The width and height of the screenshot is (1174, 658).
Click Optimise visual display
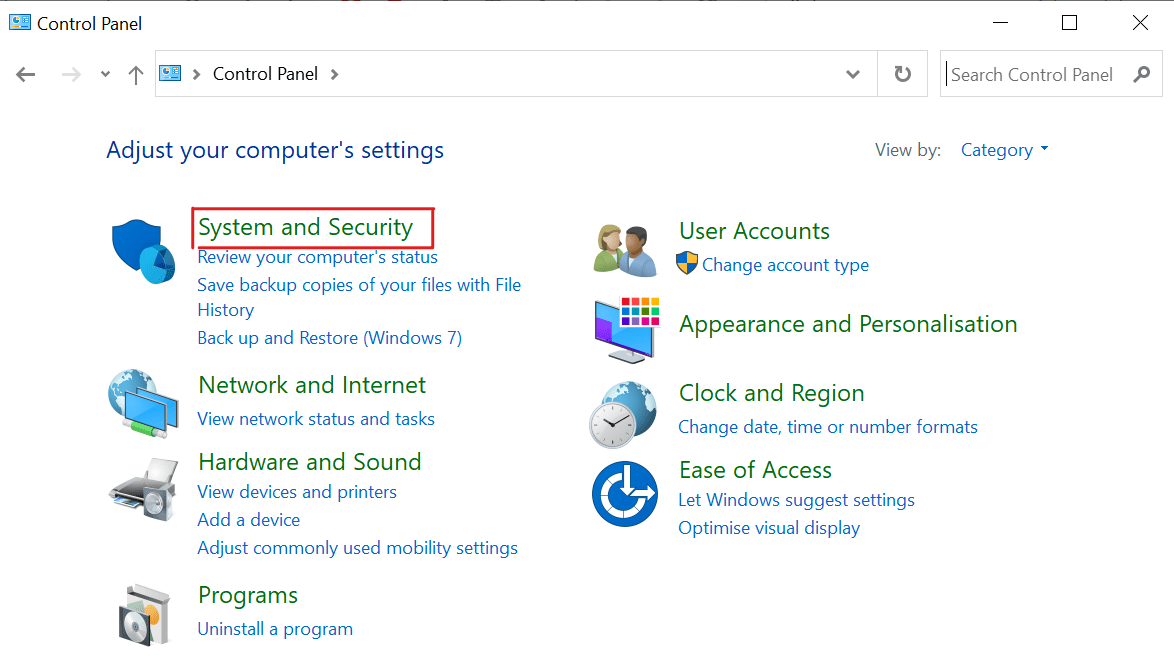click(x=769, y=528)
